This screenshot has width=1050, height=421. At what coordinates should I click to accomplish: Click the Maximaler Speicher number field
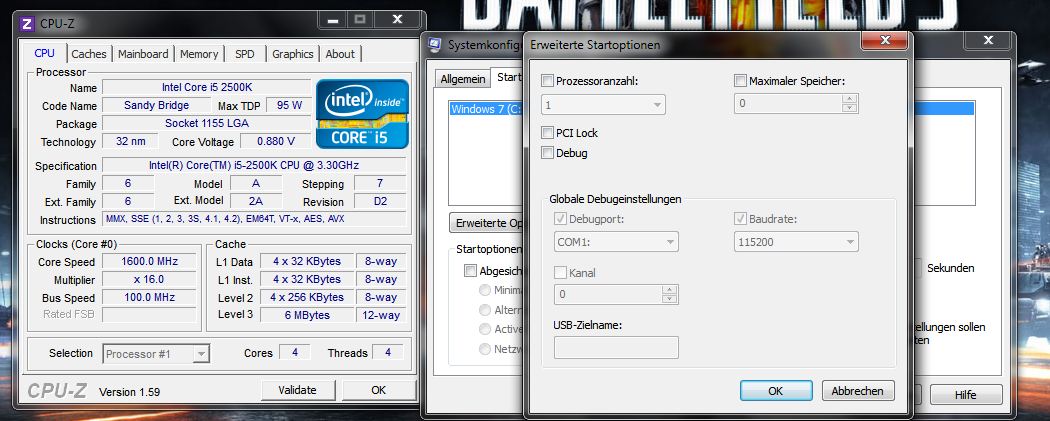click(x=788, y=104)
